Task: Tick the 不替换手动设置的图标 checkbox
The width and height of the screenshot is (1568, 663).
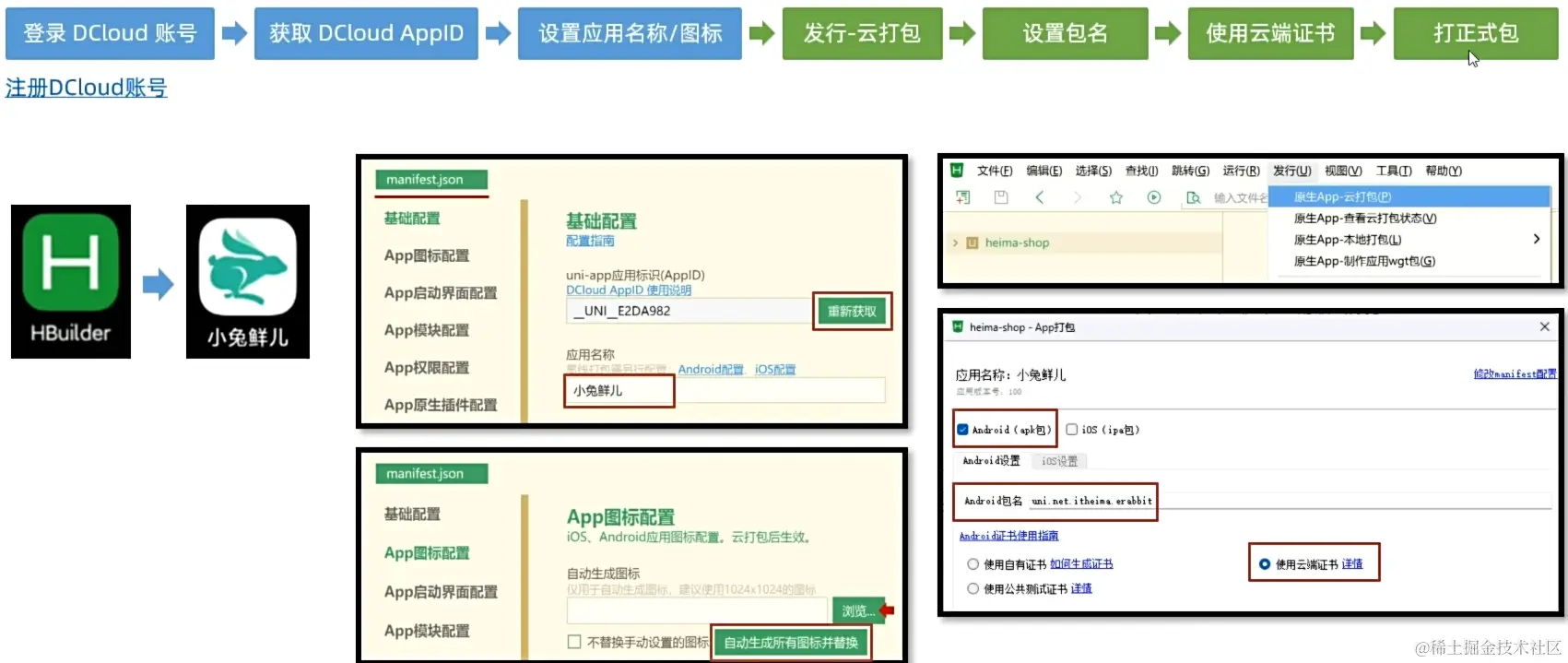Action: pos(574,642)
